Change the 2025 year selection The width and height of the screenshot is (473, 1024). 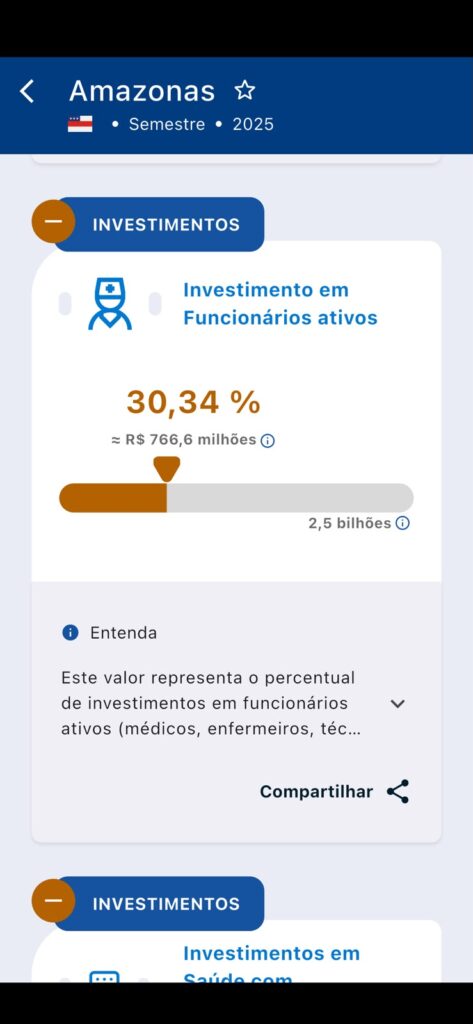point(253,124)
